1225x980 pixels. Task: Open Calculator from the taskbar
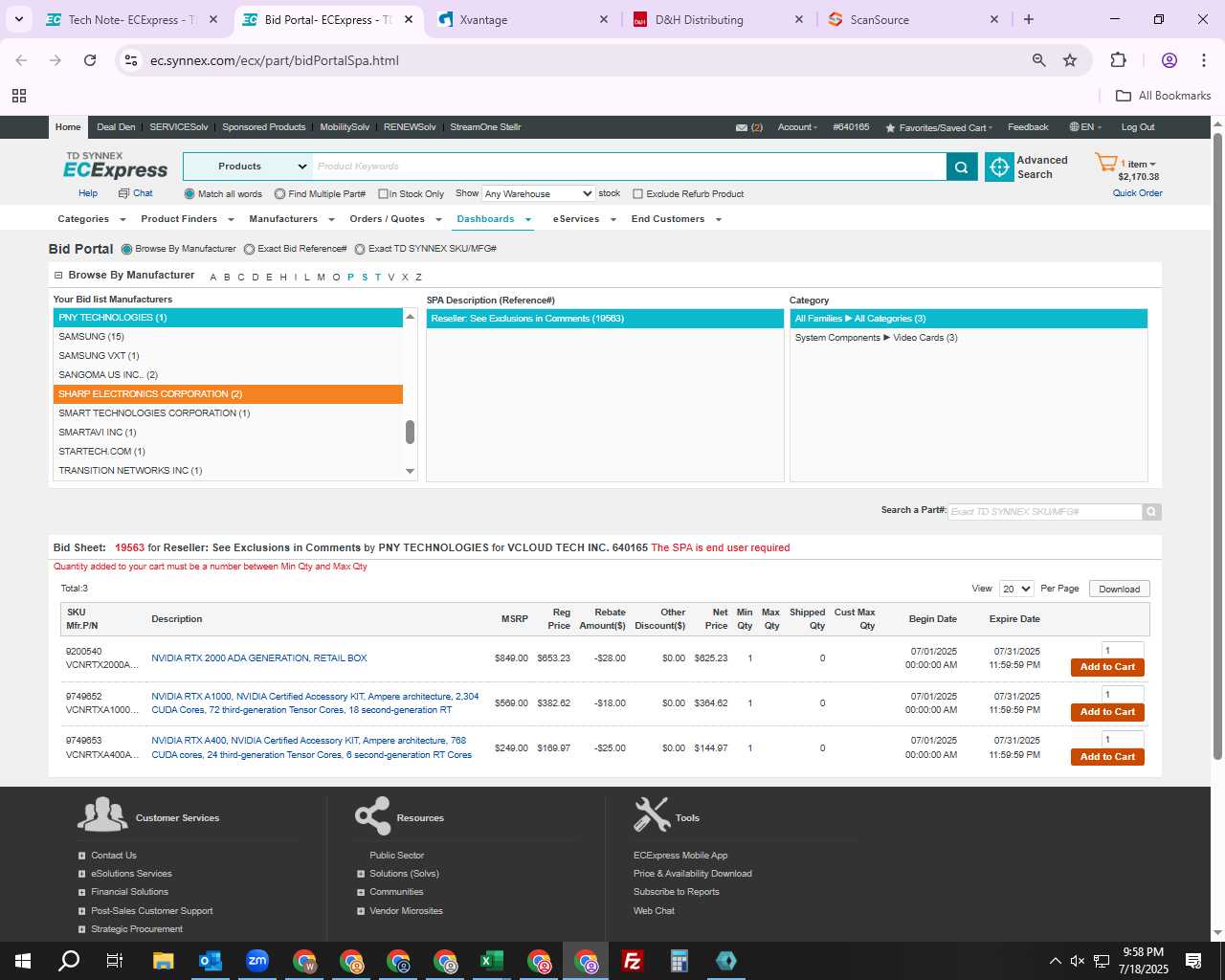pyautogui.click(x=679, y=961)
